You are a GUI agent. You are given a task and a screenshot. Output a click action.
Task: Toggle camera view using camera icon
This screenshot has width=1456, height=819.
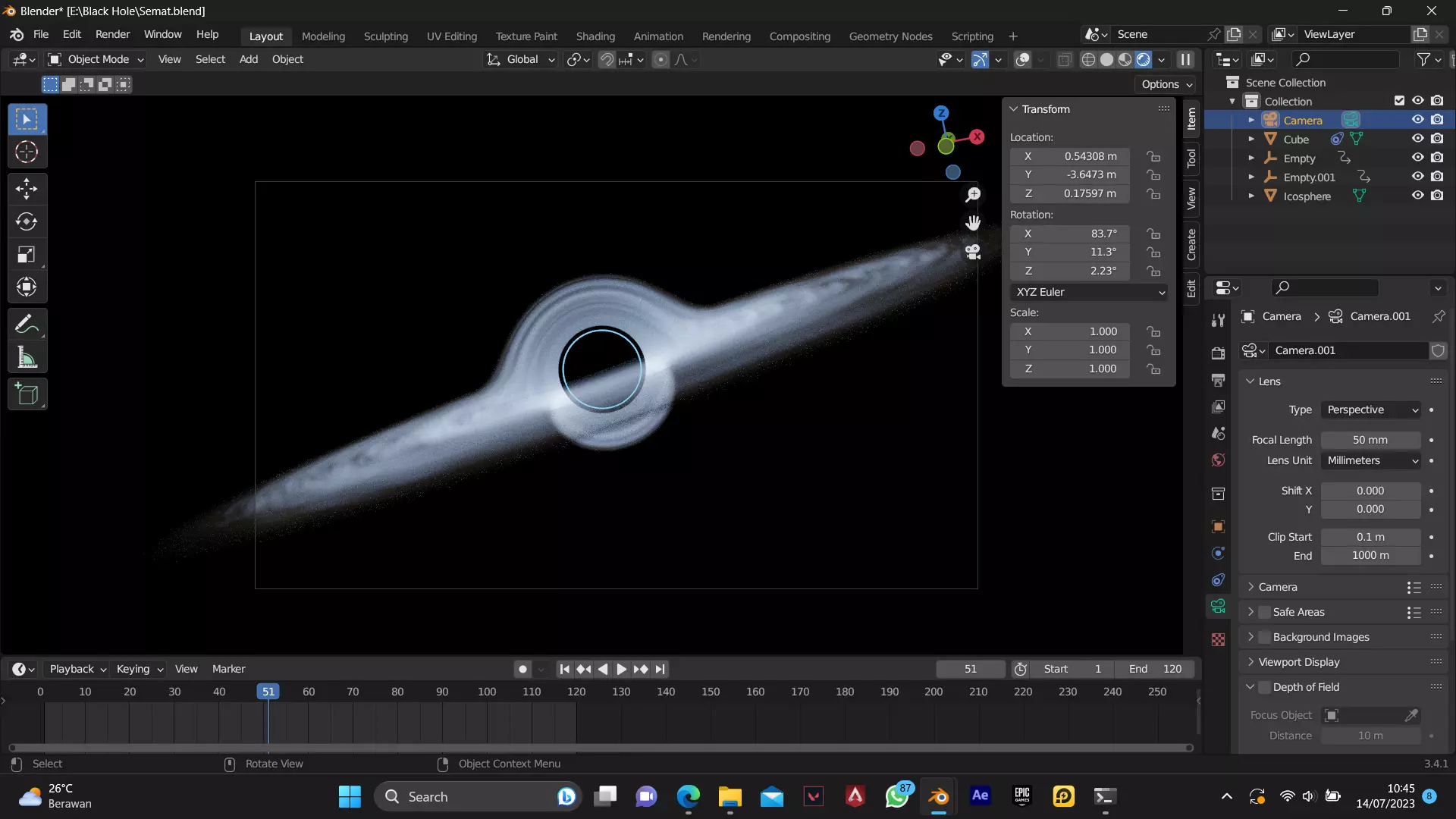pyautogui.click(x=973, y=252)
